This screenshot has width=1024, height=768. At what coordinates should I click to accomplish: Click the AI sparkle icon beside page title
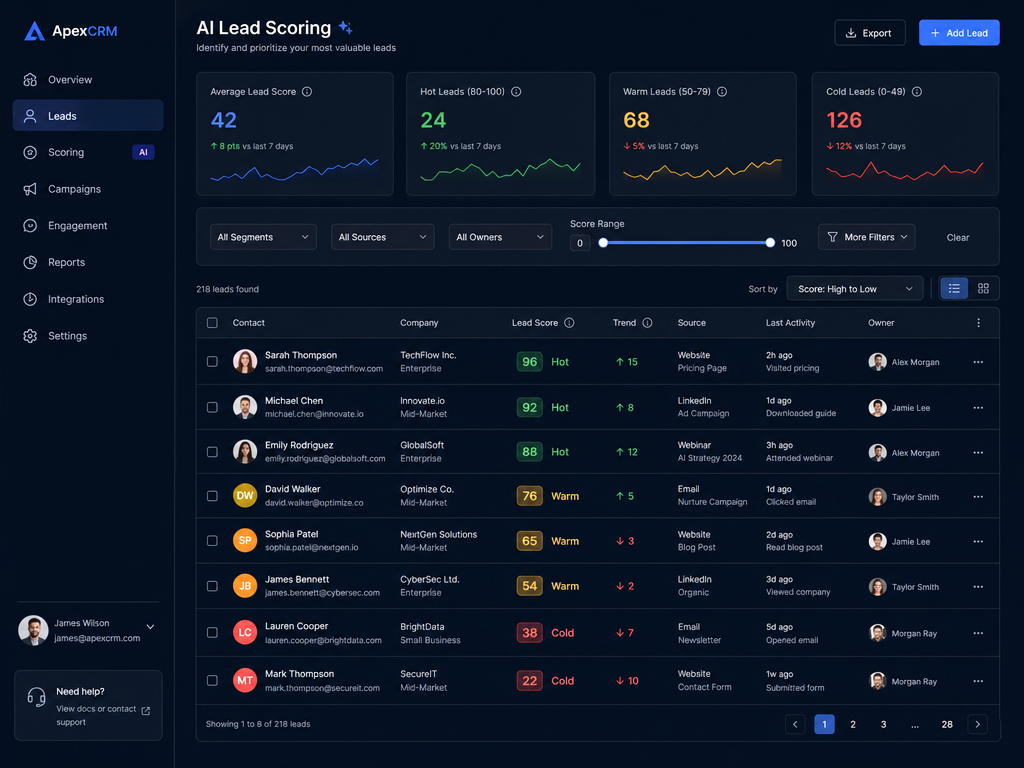pyautogui.click(x=345, y=27)
